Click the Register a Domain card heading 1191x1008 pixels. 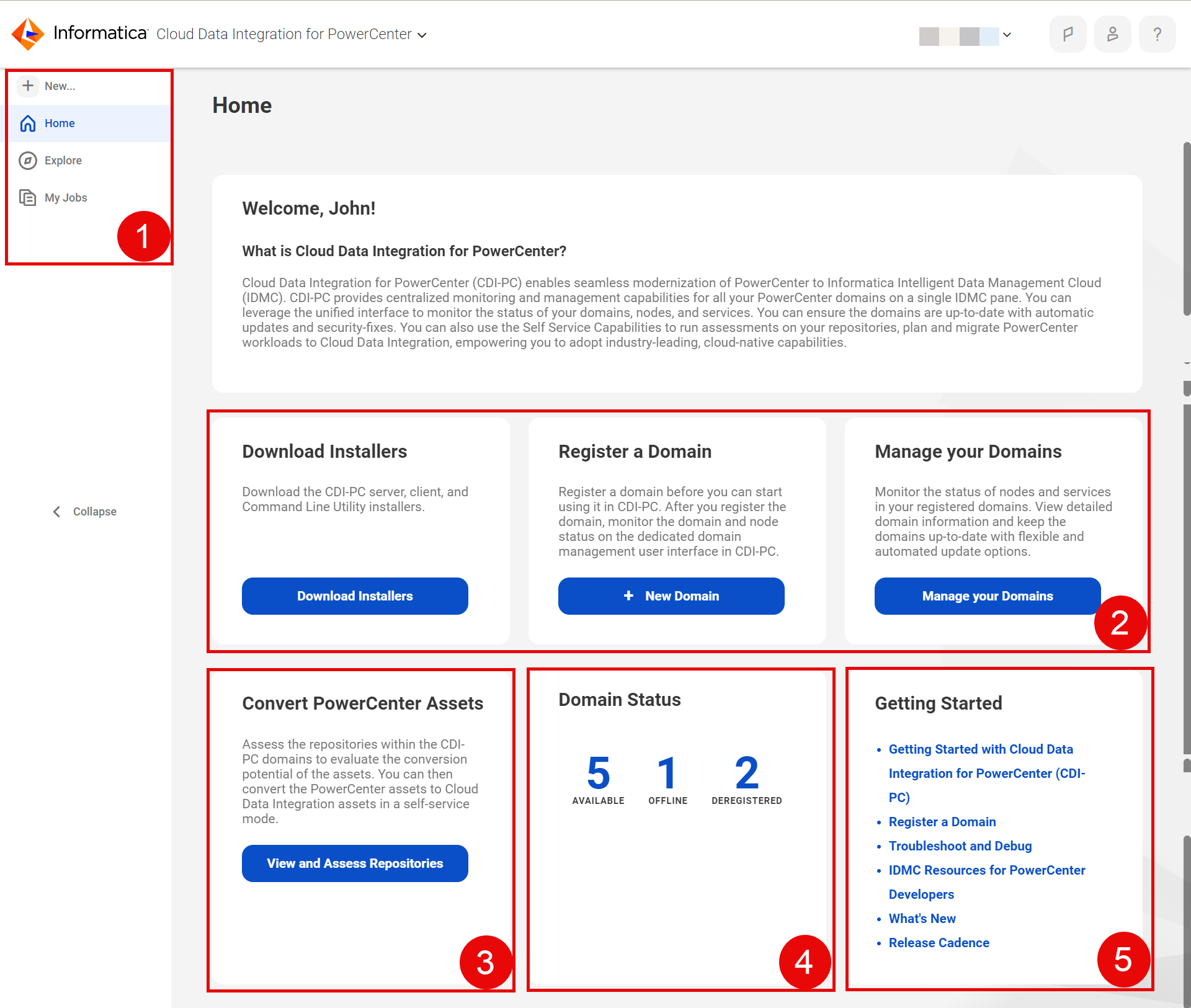(x=635, y=452)
